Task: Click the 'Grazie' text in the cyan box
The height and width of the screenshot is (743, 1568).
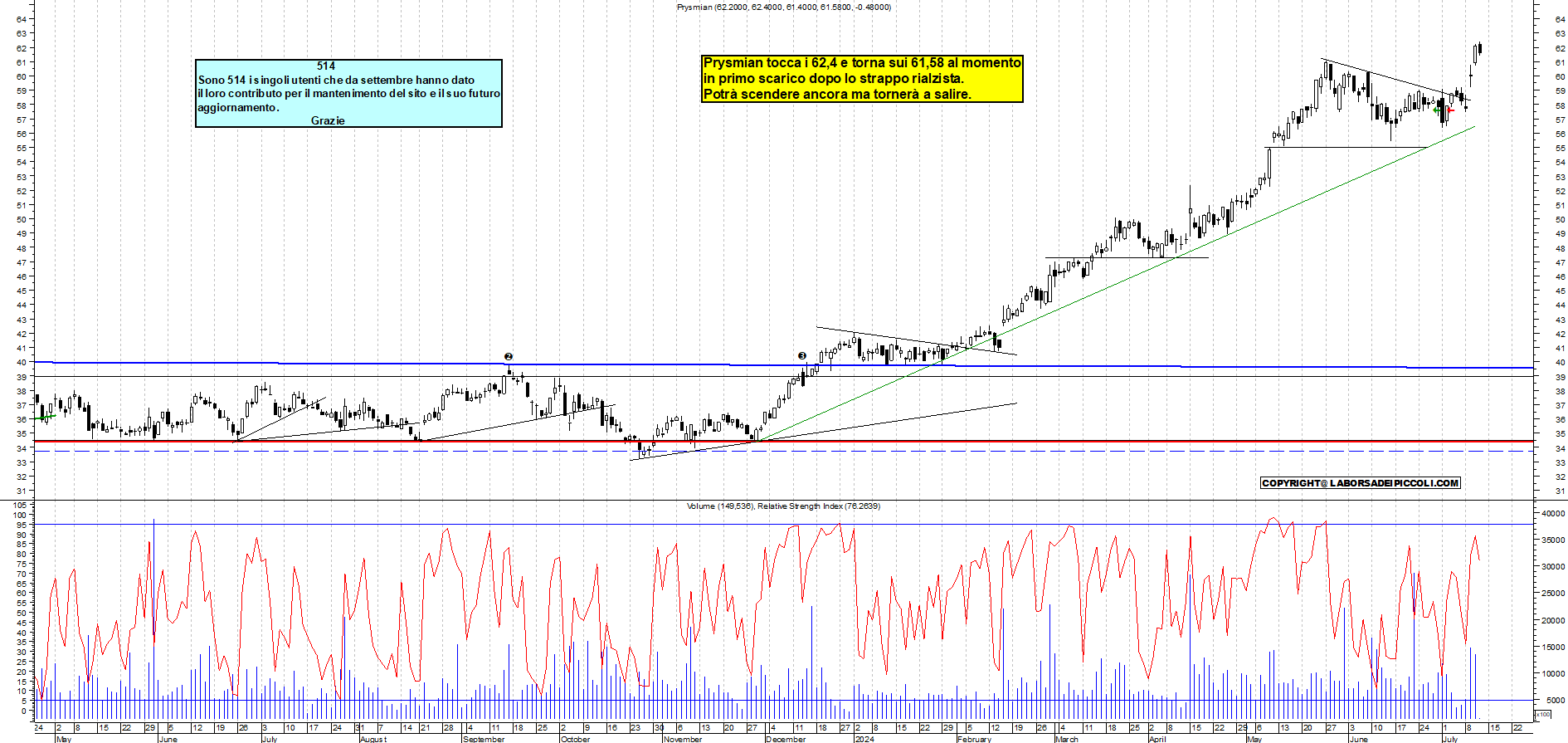Action: [x=328, y=120]
